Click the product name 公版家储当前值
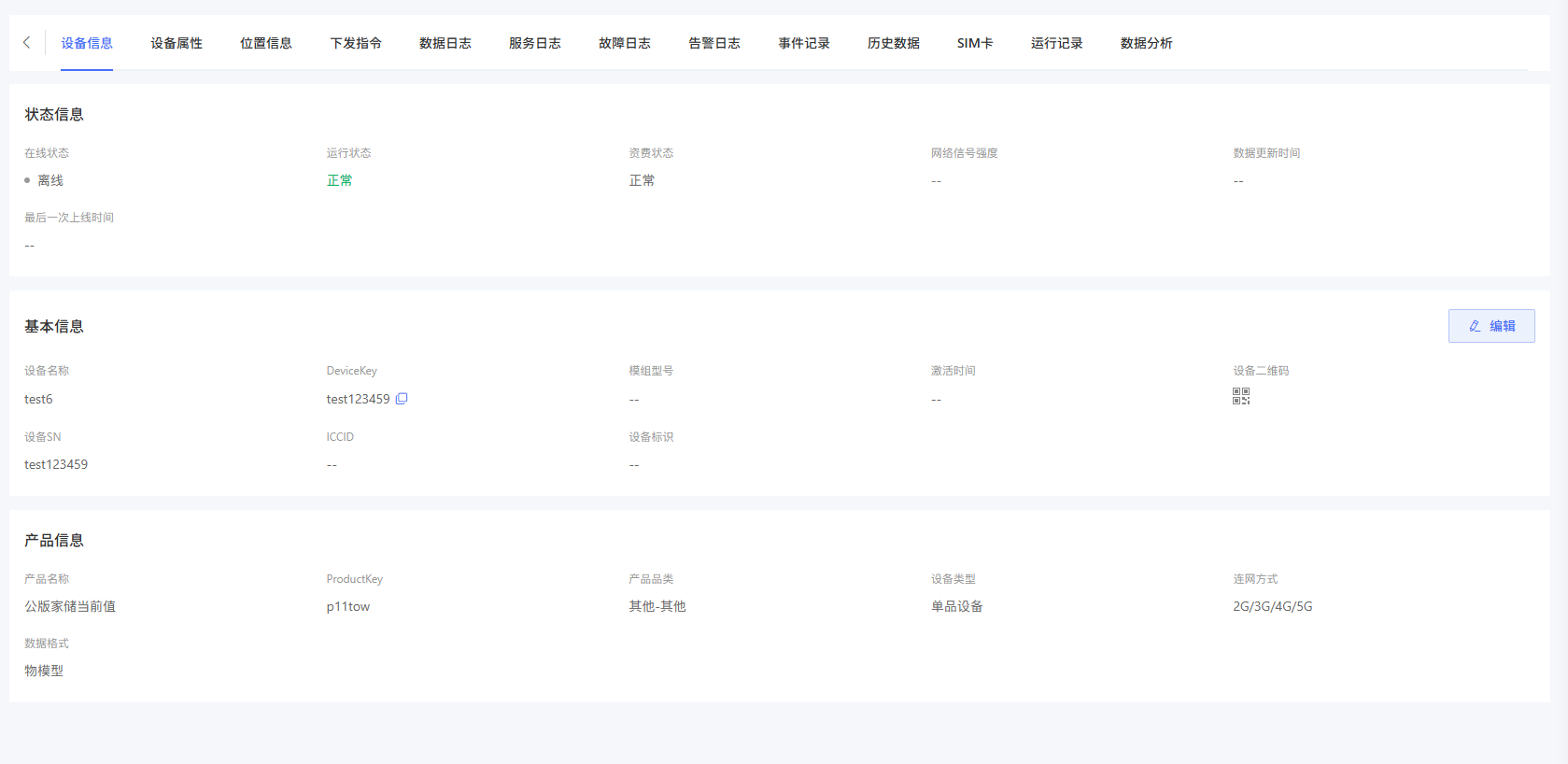The width and height of the screenshot is (1568, 764). pos(70,606)
